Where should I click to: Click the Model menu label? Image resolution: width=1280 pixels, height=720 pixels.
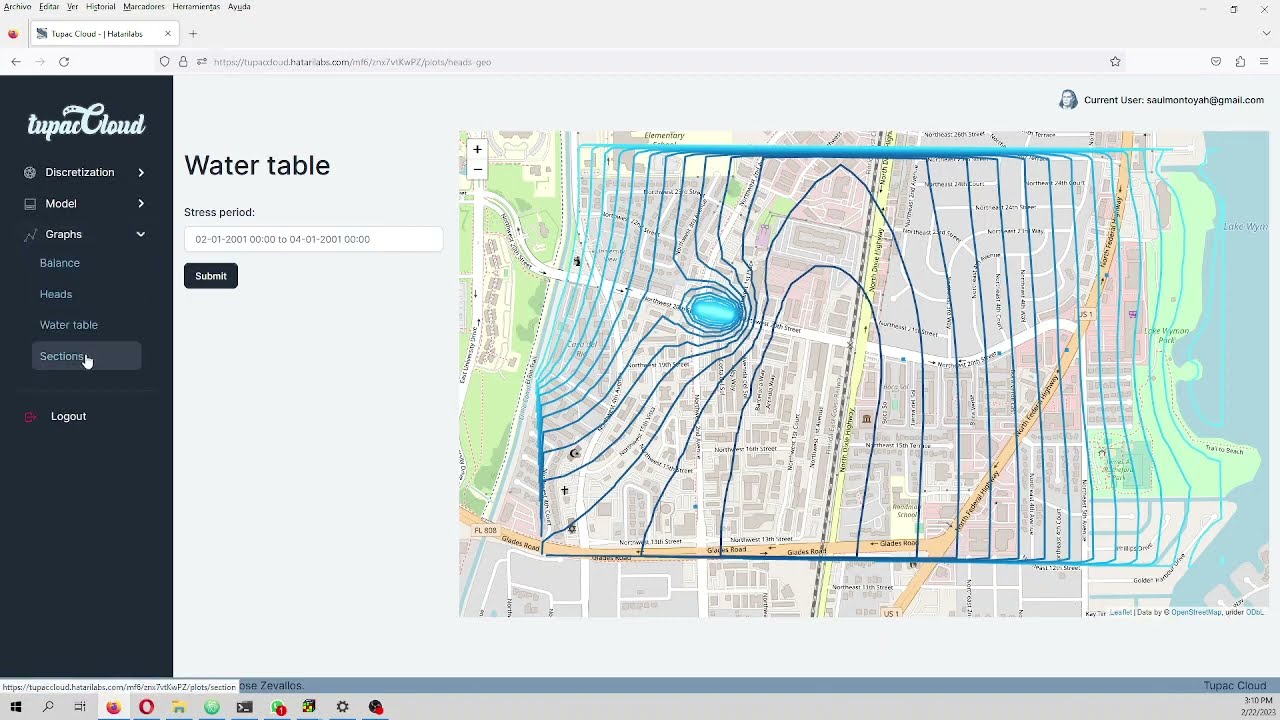(x=61, y=203)
